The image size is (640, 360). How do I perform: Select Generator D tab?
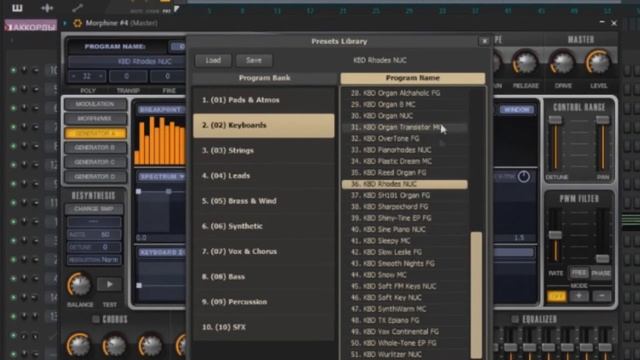[95, 177]
